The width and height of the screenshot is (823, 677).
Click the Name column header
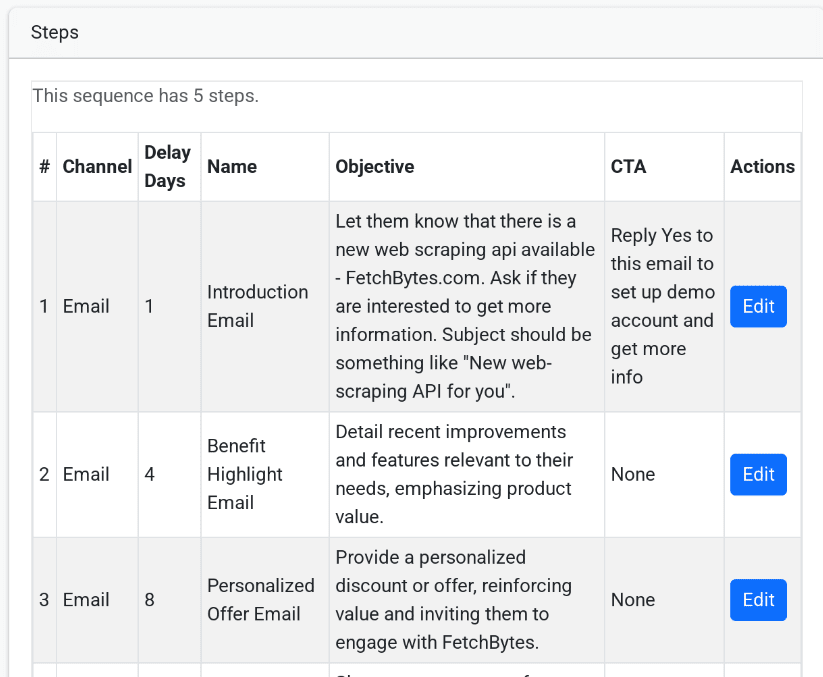click(232, 167)
